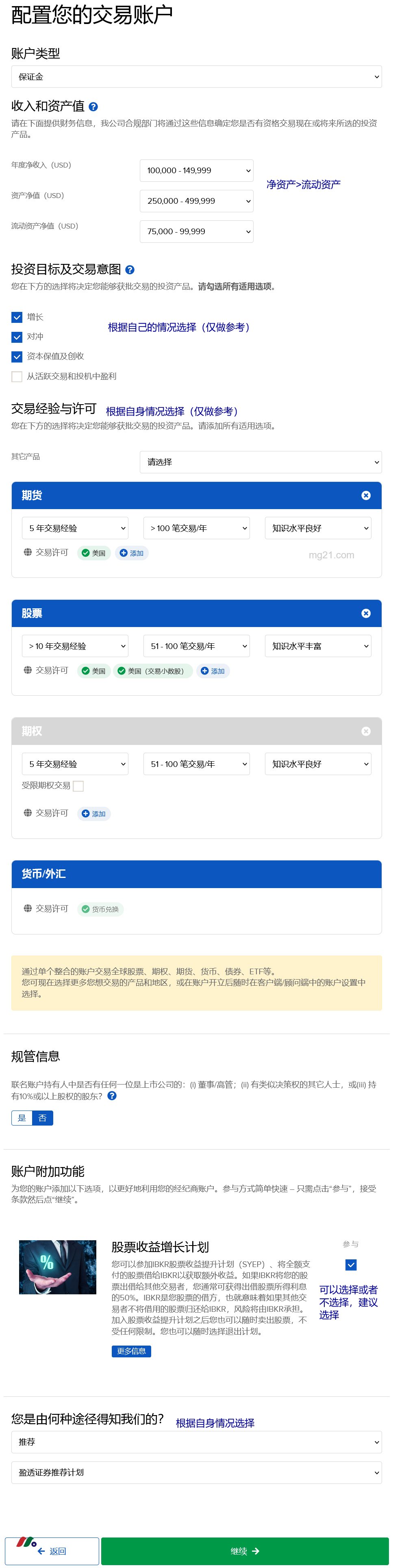The height and width of the screenshot is (1568, 393).
Task: Remove the 期权 product panel with X icon
Action: (x=366, y=731)
